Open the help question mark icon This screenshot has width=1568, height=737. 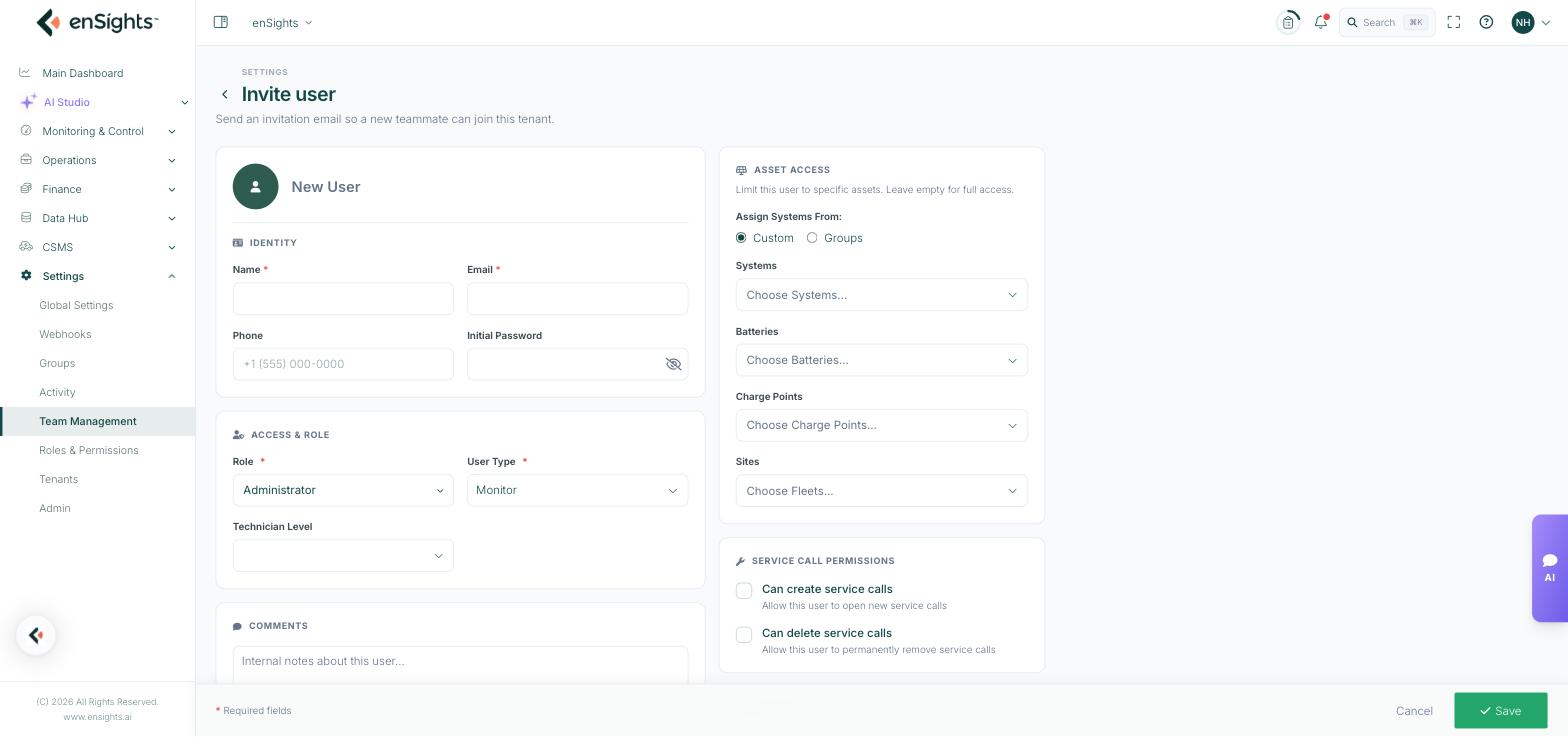[1486, 22]
